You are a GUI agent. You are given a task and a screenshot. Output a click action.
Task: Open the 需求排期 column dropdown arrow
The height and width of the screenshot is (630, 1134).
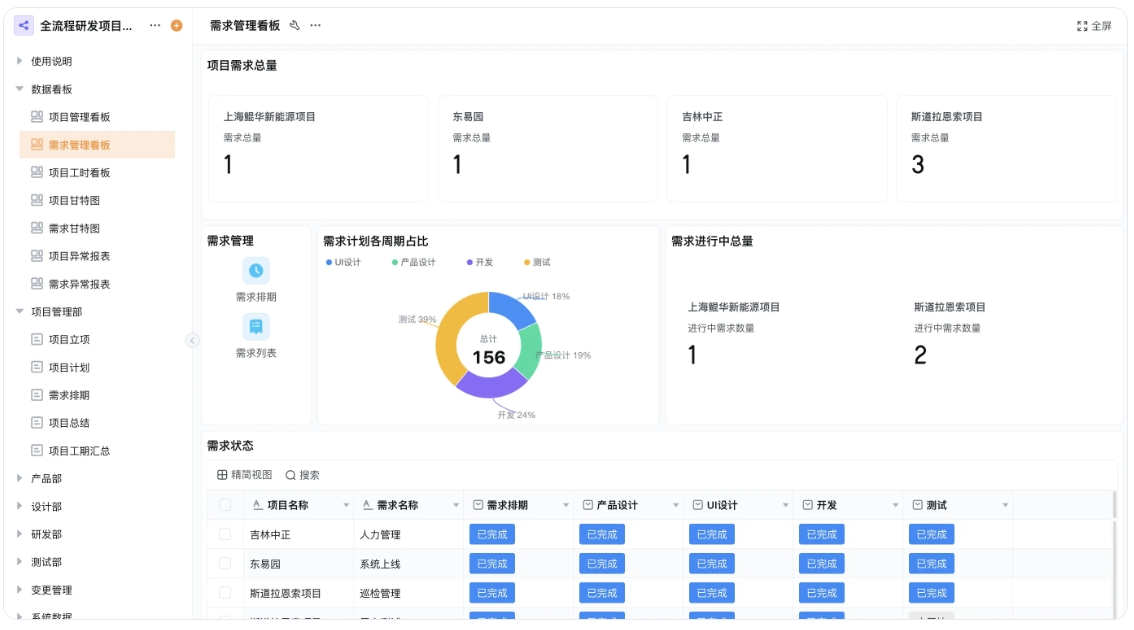tap(565, 504)
